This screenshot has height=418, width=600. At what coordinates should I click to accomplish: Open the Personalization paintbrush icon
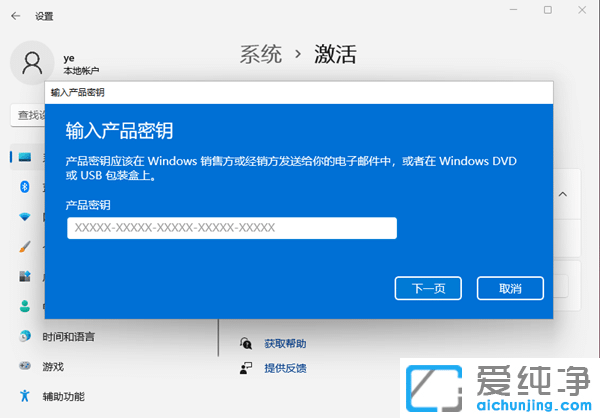(25, 247)
